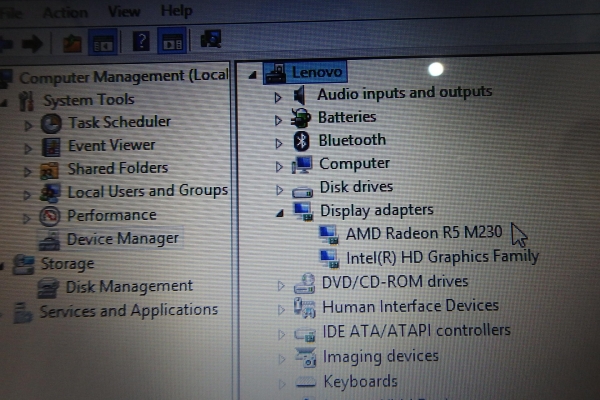Expand Human Interface Devices category
Screen dimensions: 600x400
[x=281, y=310]
